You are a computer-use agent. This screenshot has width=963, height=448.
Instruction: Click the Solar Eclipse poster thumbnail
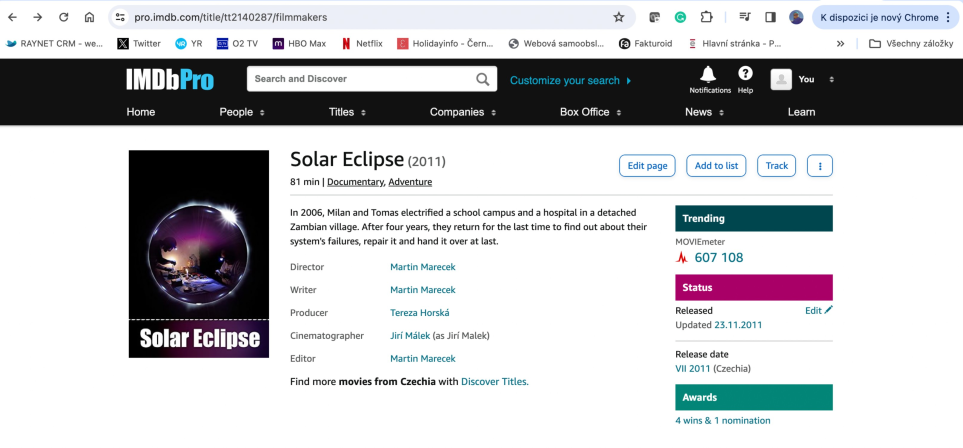click(x=199, y=254)
